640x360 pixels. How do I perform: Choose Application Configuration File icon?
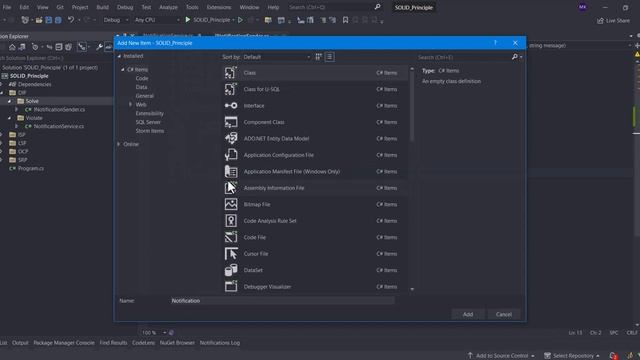coord(231,155)
